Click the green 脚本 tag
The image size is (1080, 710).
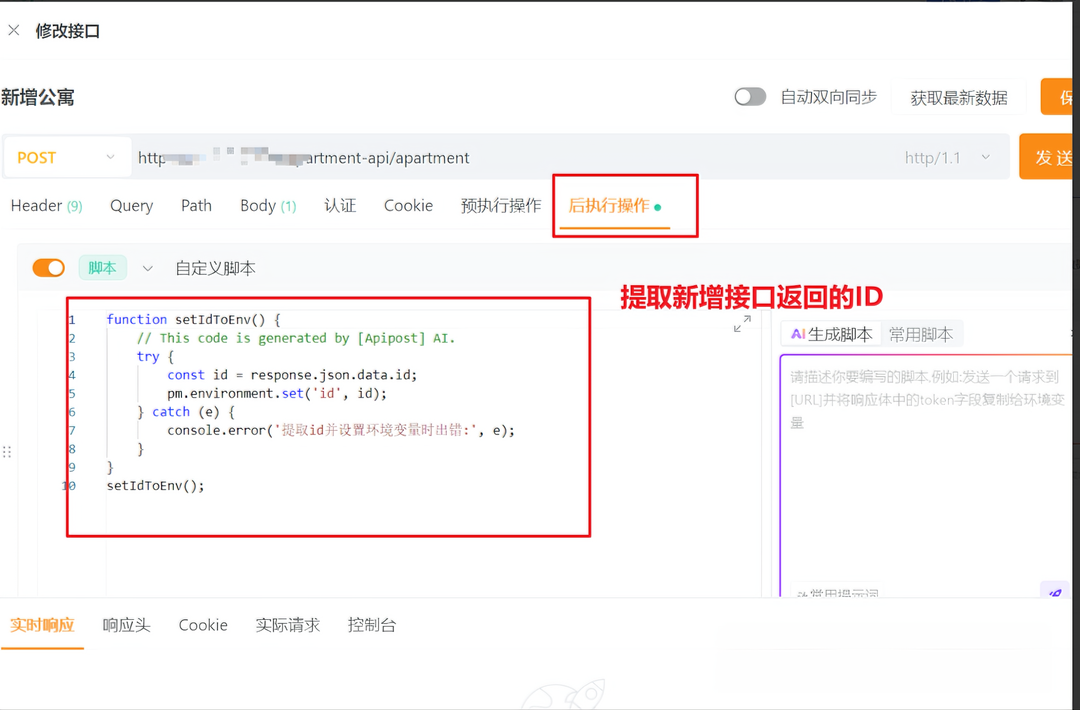(x=103, y=268)
